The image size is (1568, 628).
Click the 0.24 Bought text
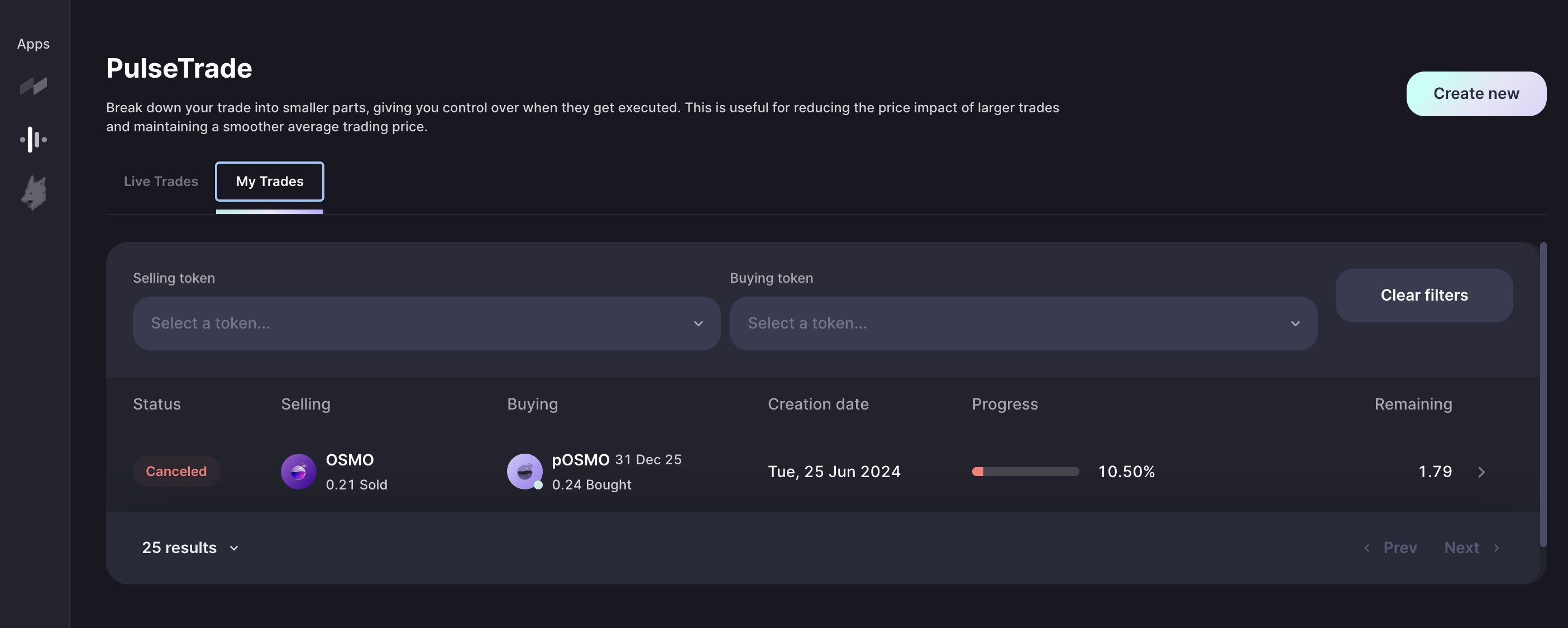coord(591,485)
